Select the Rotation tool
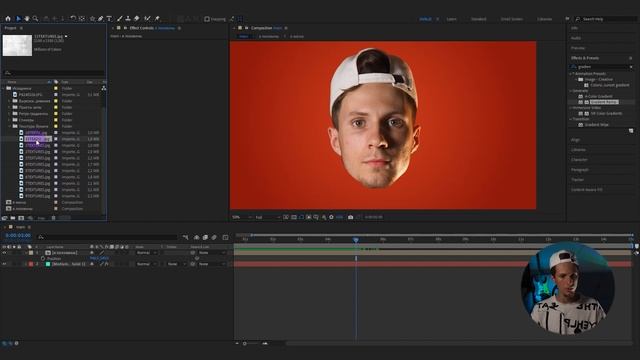 coord(73,19)
